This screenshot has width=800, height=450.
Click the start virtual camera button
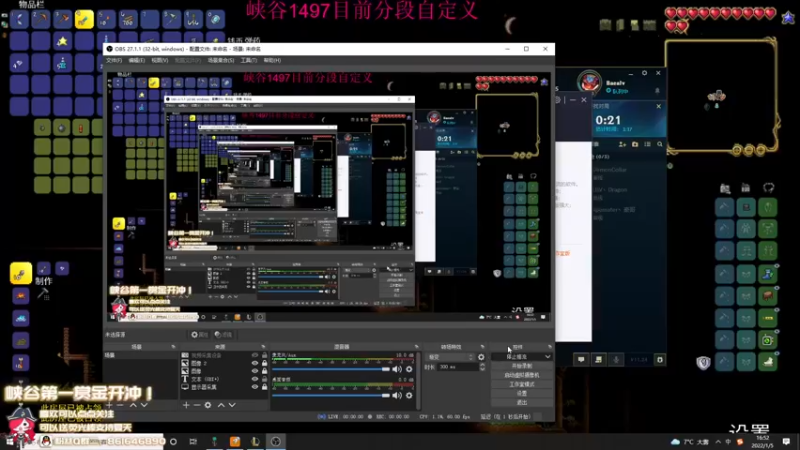(x=521, y=375)
